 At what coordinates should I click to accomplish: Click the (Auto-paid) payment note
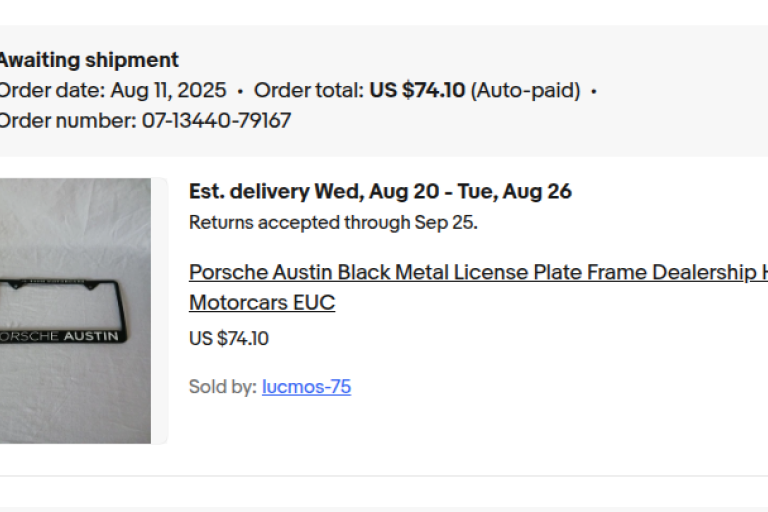(x=526, y=90)
